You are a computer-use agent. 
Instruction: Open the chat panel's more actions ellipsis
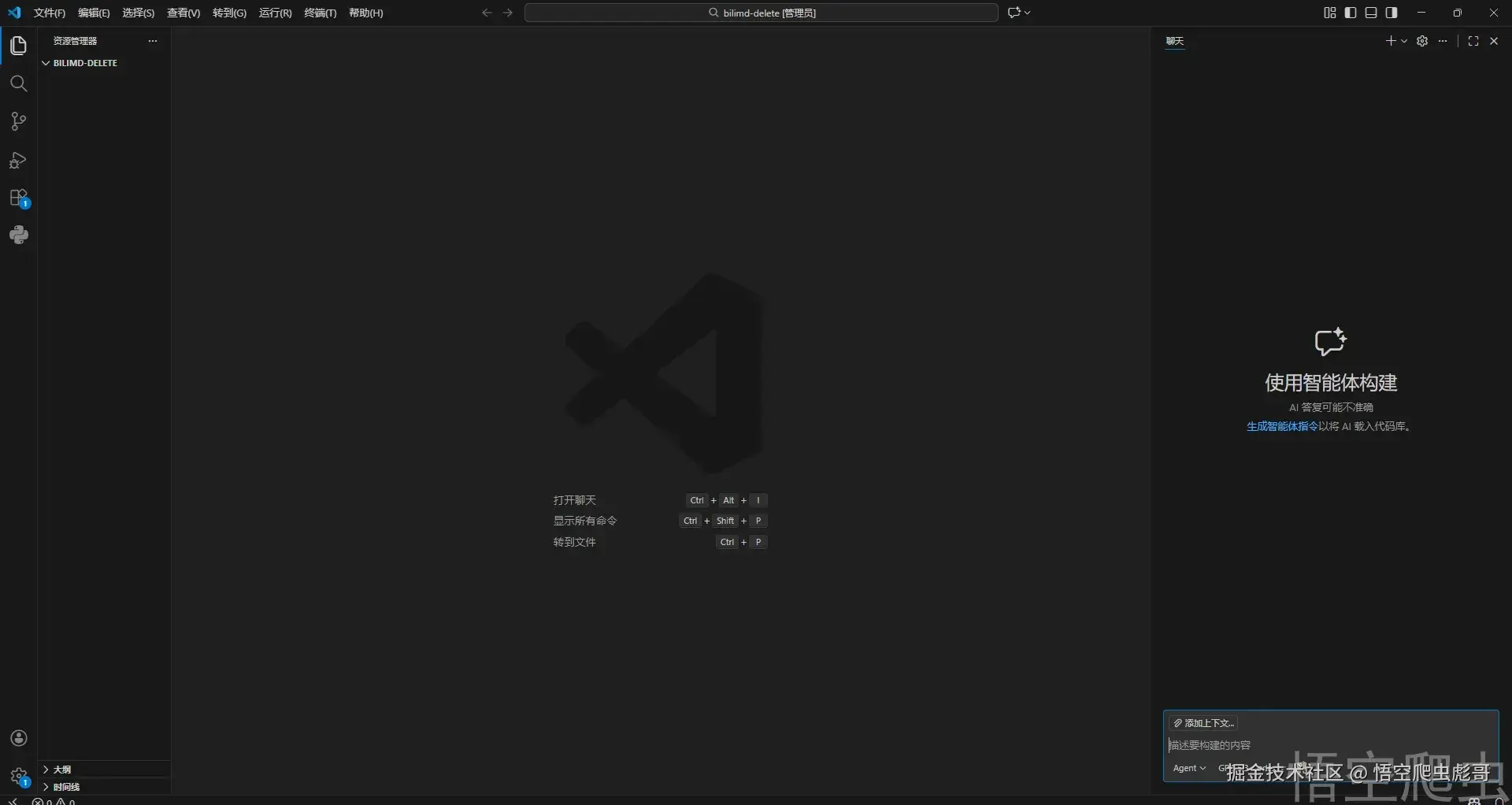(1443, 41)
